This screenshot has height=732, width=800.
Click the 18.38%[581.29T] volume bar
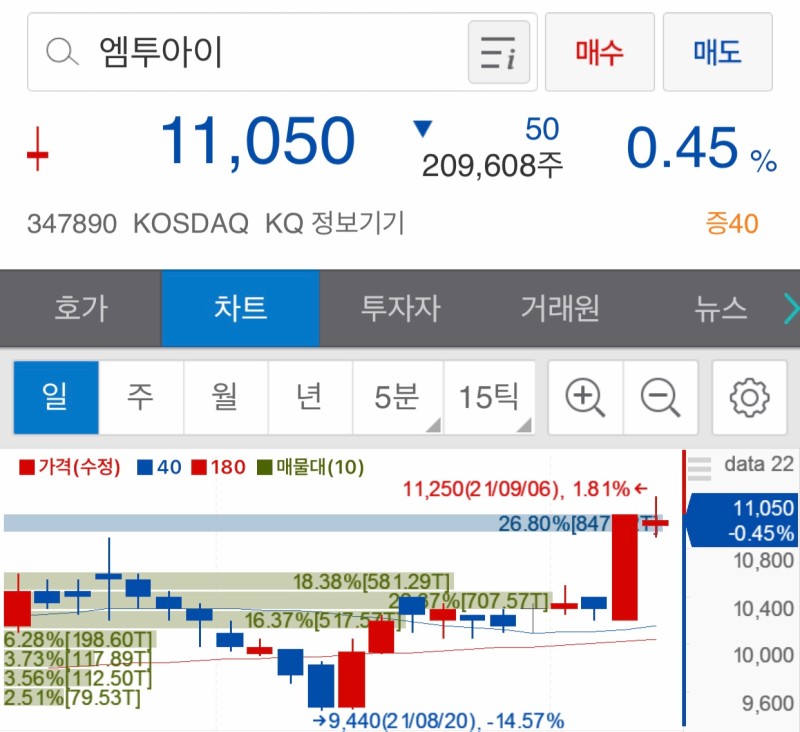229,582
